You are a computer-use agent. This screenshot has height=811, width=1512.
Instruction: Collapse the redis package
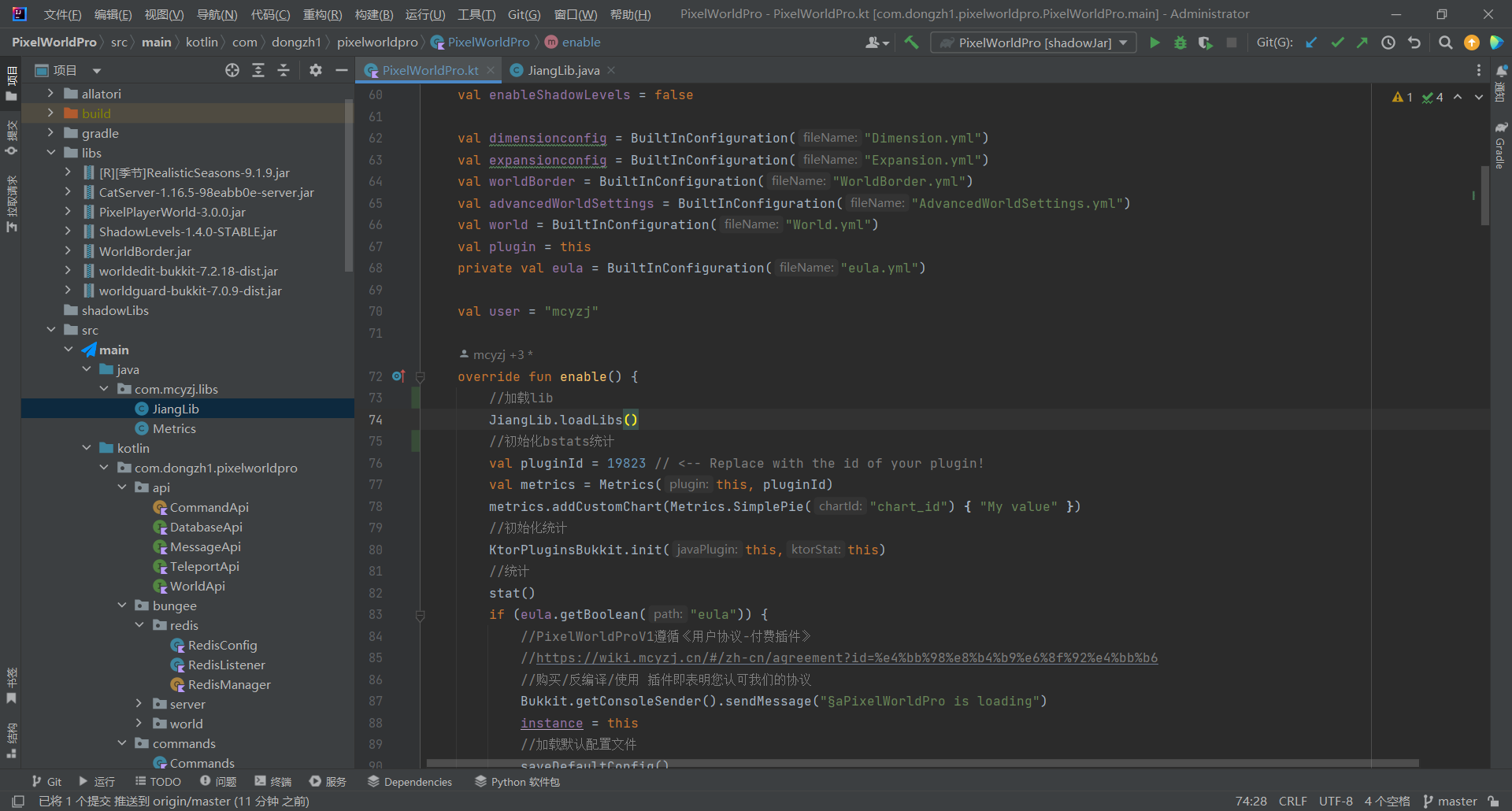[x=139, y=624]
